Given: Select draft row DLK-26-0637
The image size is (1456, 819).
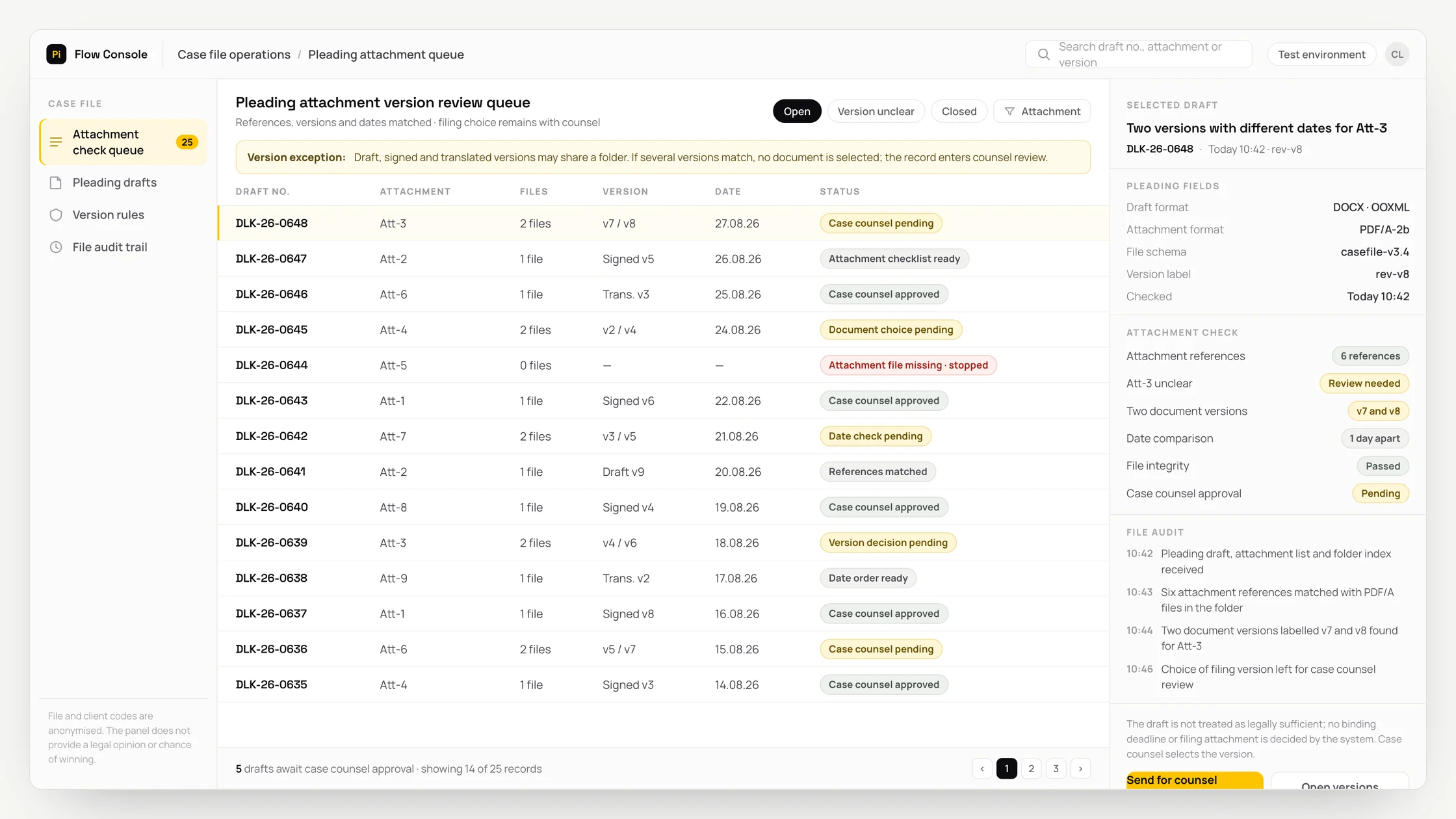Looking at the screenshot, I should pyautogui.click(x=663, y=614).
